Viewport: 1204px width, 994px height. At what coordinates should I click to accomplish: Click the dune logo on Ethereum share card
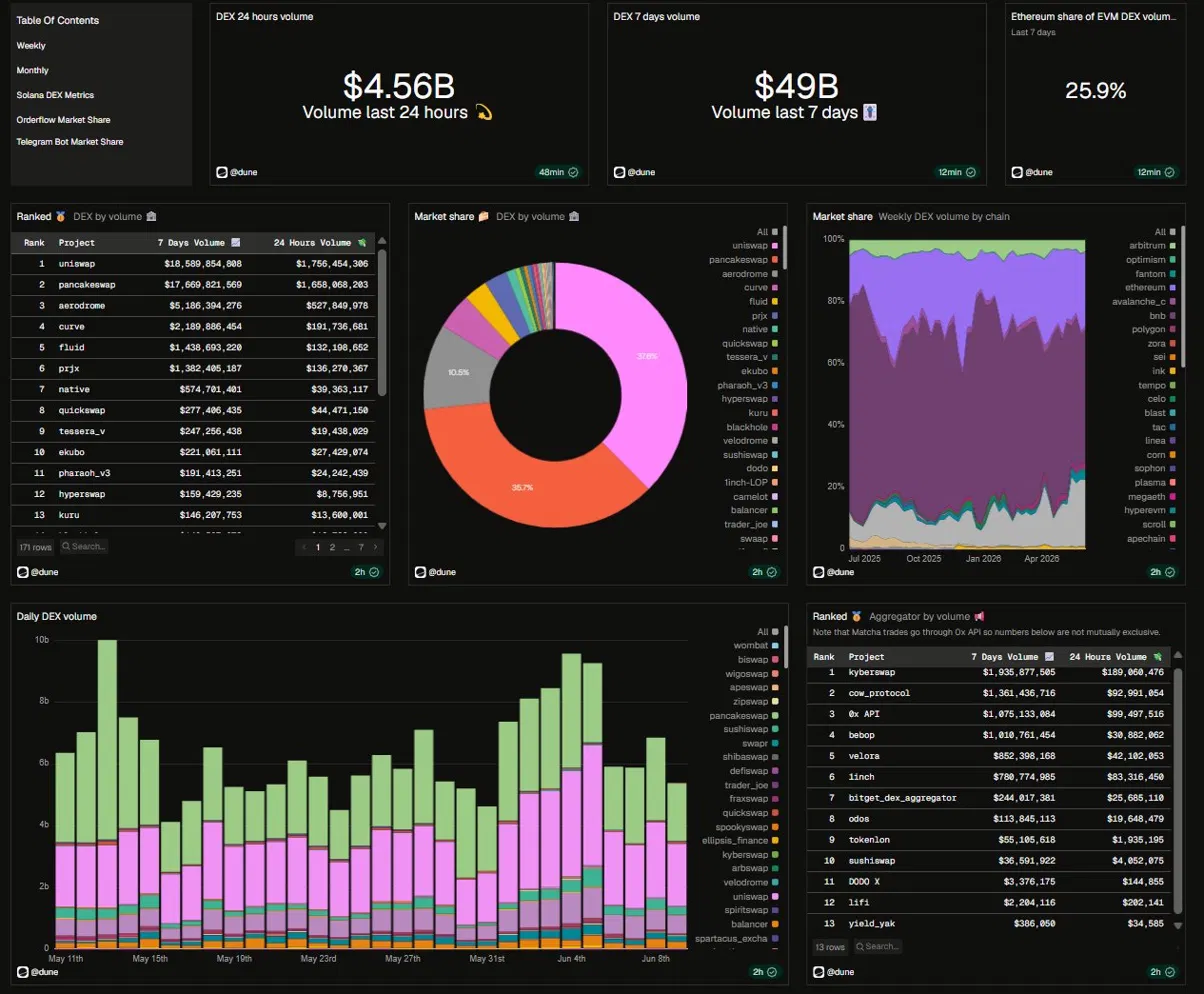point(1017,172)
